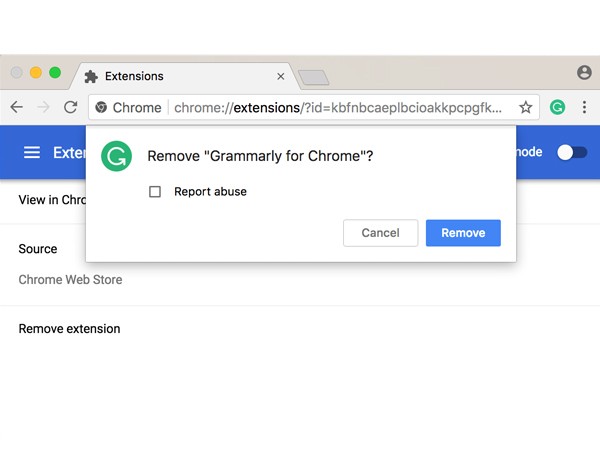
Task: Click the chrome://extensions address bar
Action: [340, 107]
